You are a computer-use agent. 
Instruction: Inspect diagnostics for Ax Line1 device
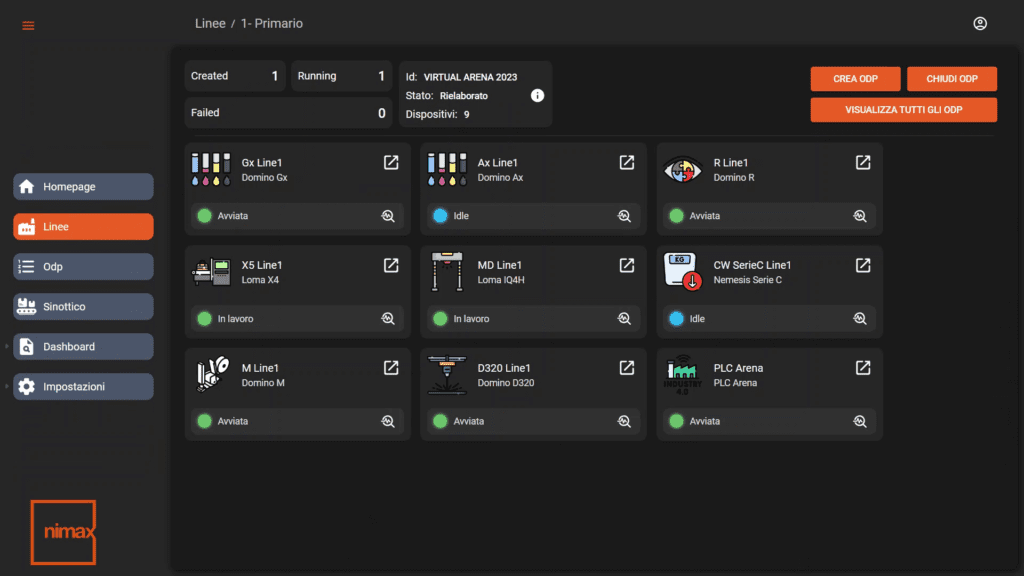pos(624,216)
